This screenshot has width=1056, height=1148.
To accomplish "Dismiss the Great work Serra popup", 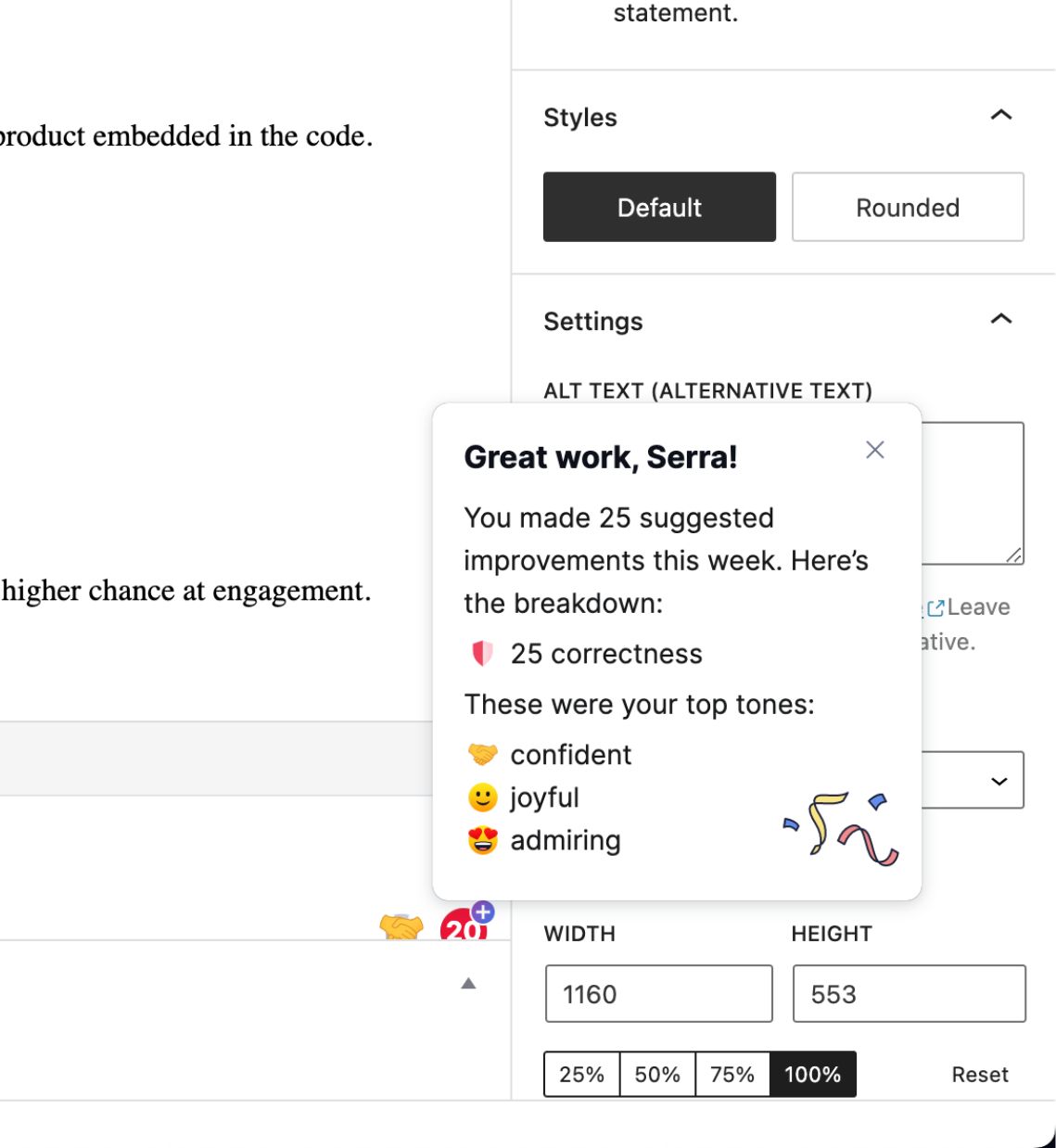I will click(x=874, y=450).
